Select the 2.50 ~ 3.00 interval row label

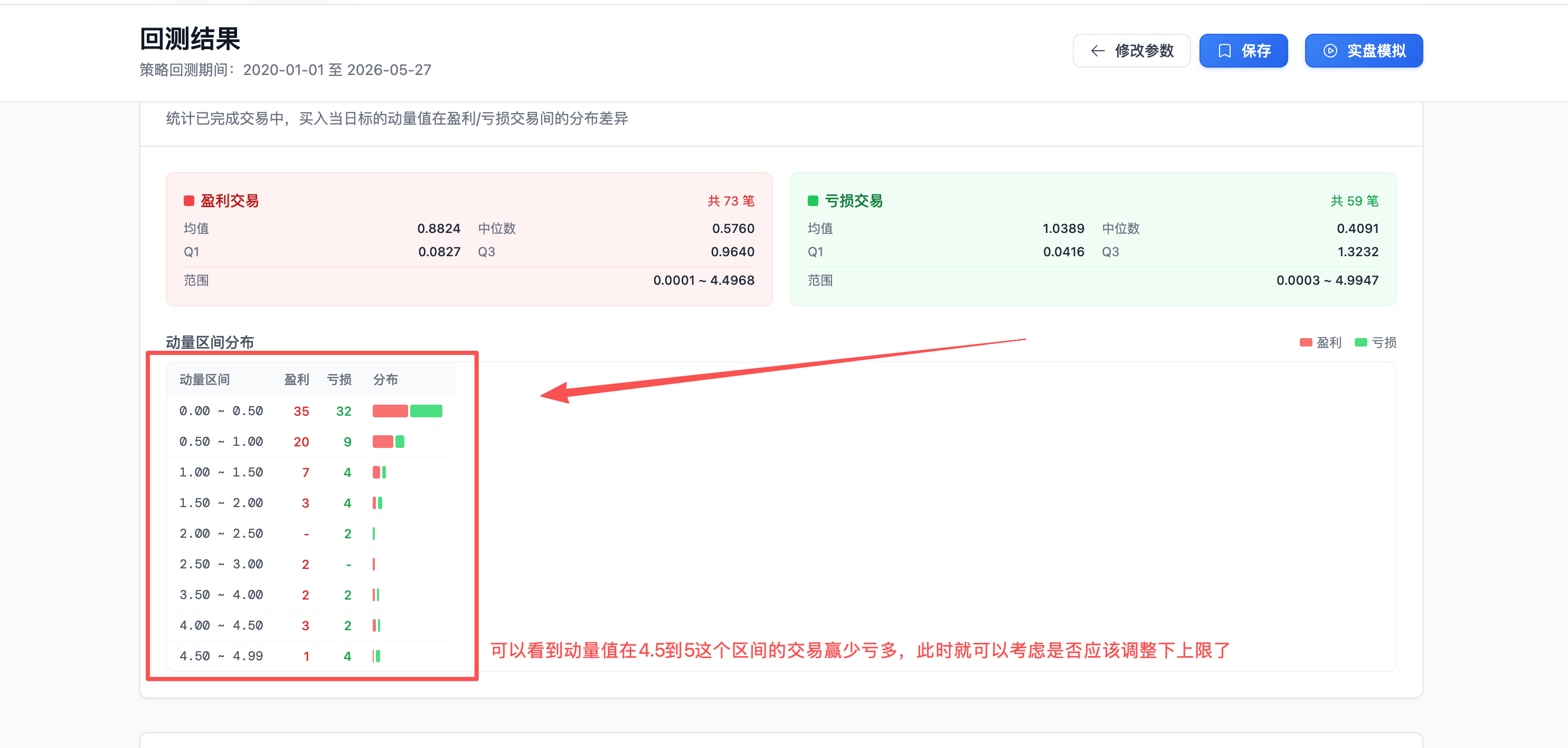pos(221,564)
